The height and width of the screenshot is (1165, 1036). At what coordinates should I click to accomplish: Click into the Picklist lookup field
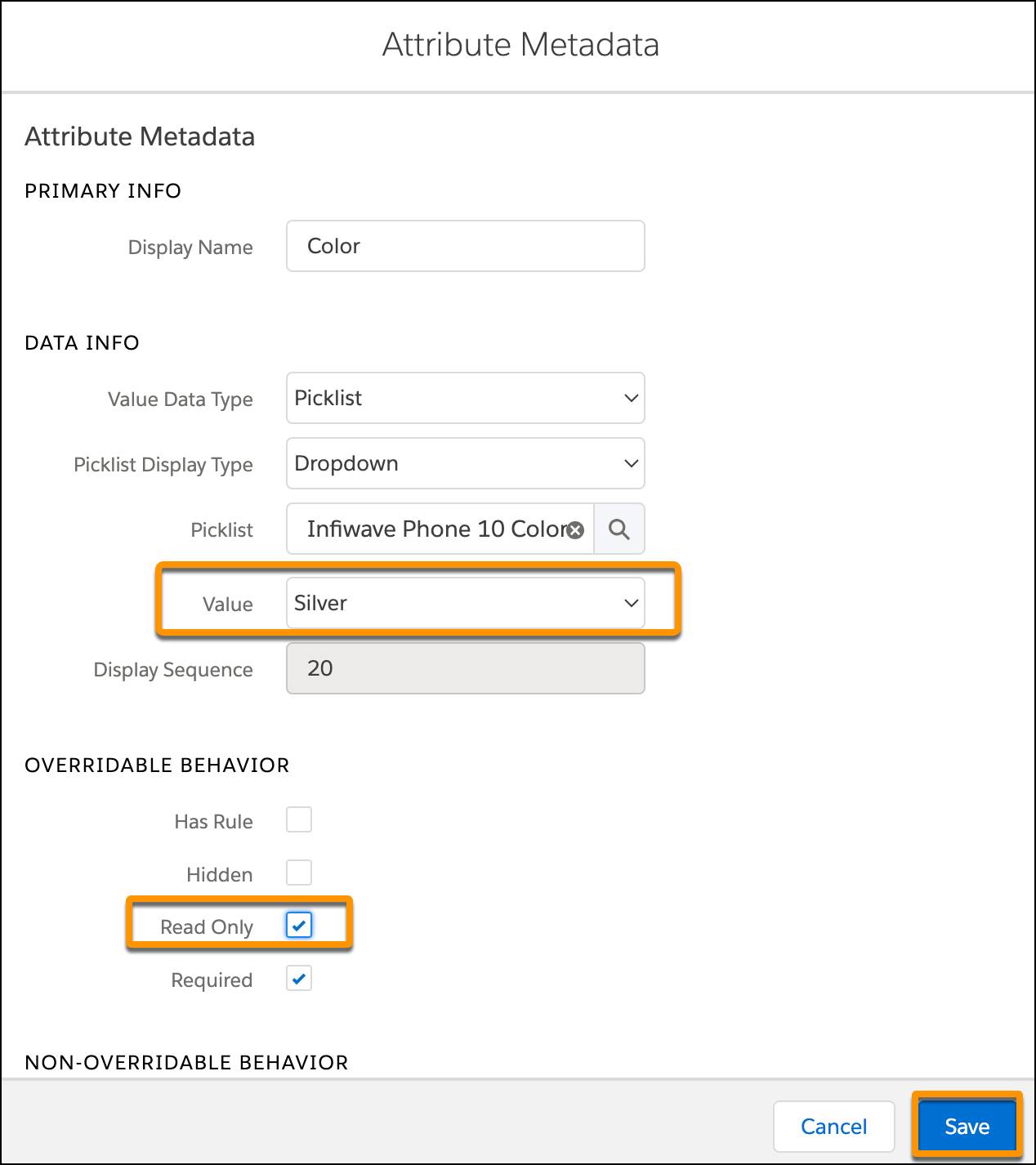440,529
